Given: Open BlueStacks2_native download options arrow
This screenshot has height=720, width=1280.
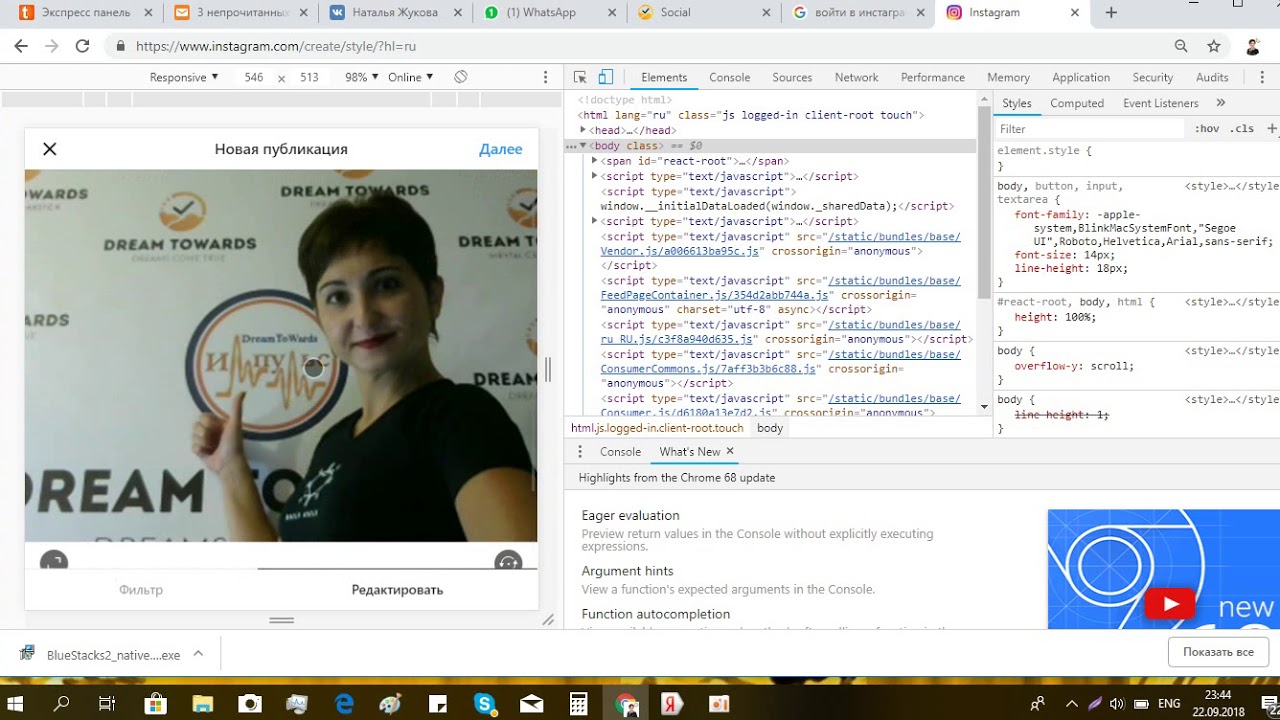Looking at the screenshot, I should (x=198, y=654).
